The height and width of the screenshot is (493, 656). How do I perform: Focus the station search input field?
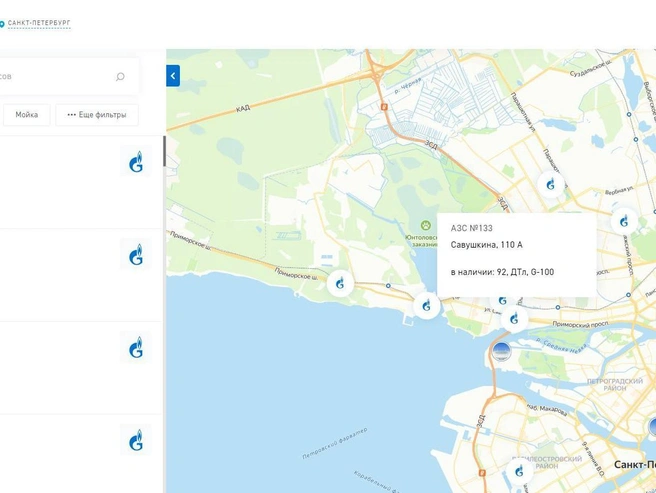[x=67, y=76]
